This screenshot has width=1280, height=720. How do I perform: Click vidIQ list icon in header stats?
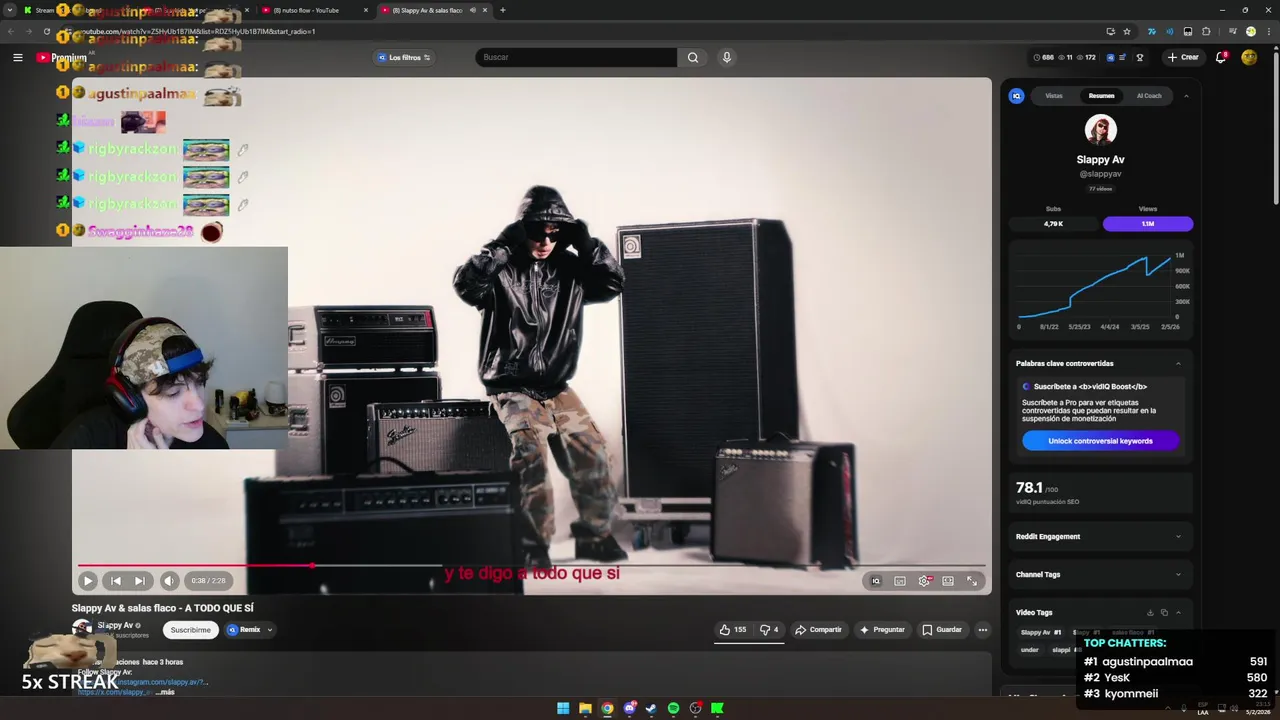coord(1123,57)
